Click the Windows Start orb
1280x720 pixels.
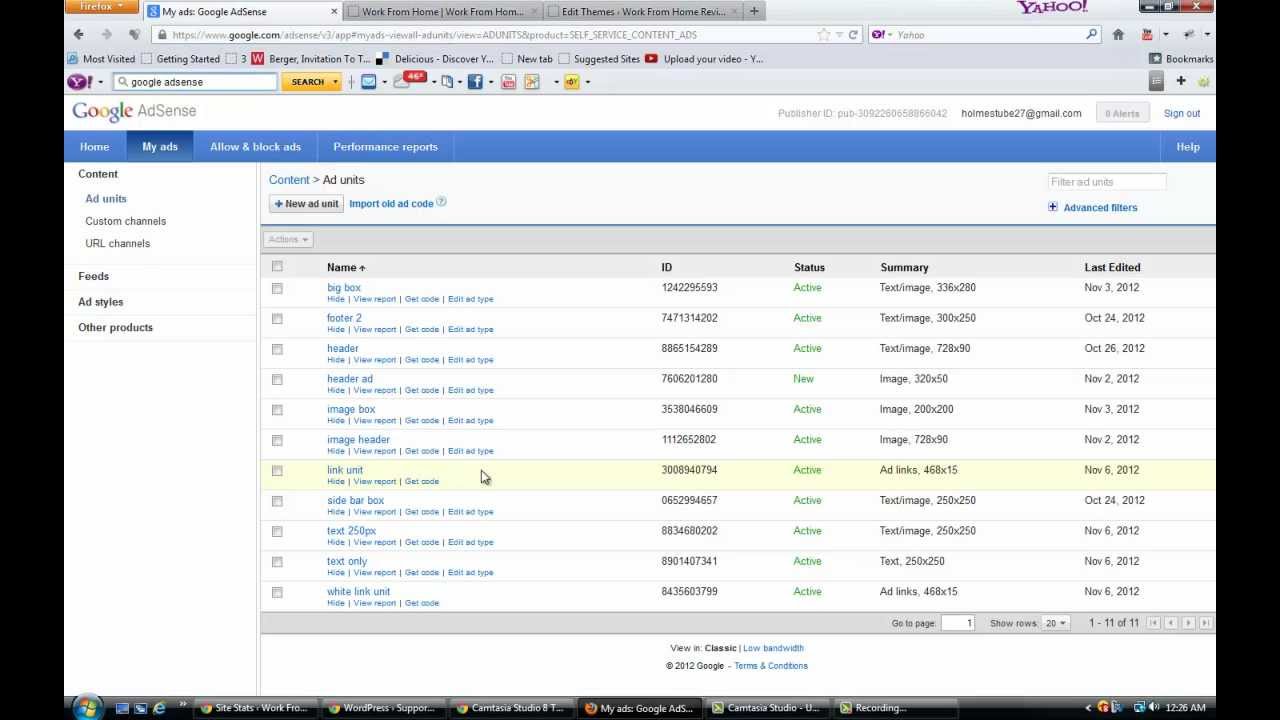[x=86, y=708]
